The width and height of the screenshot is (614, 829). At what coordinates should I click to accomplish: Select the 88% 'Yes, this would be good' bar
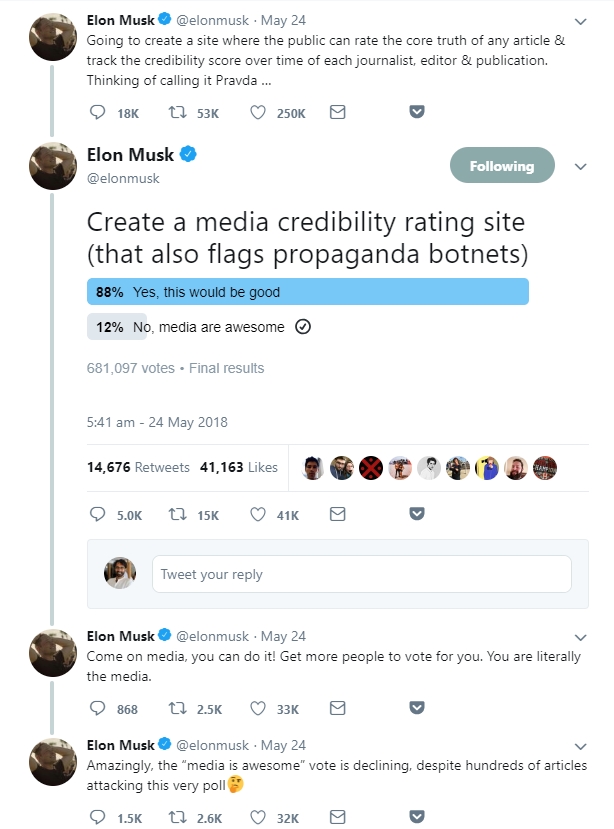coord(300,291)
